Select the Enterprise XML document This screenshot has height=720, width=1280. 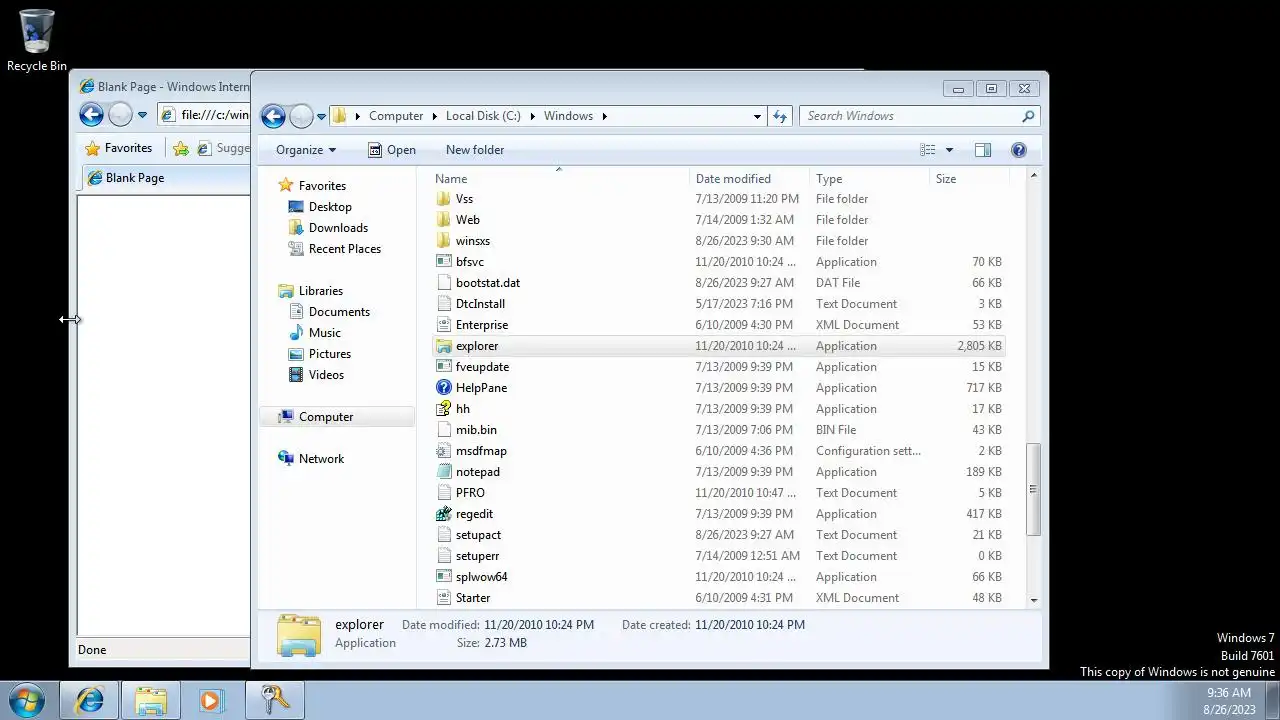[x=719, y=325]
